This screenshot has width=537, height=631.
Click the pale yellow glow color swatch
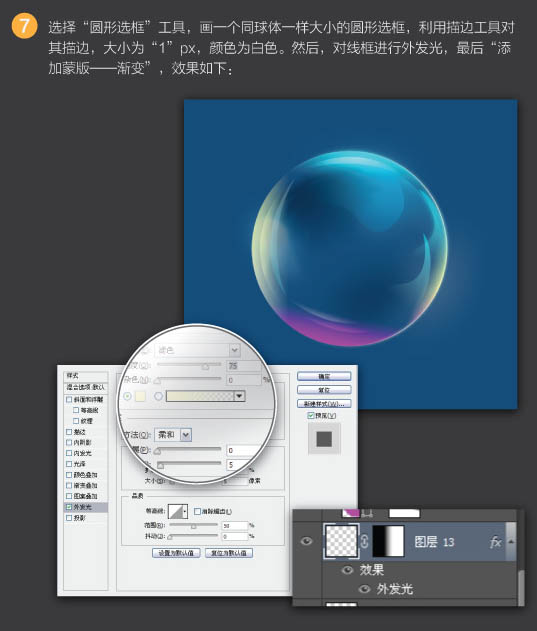point(140,396)
